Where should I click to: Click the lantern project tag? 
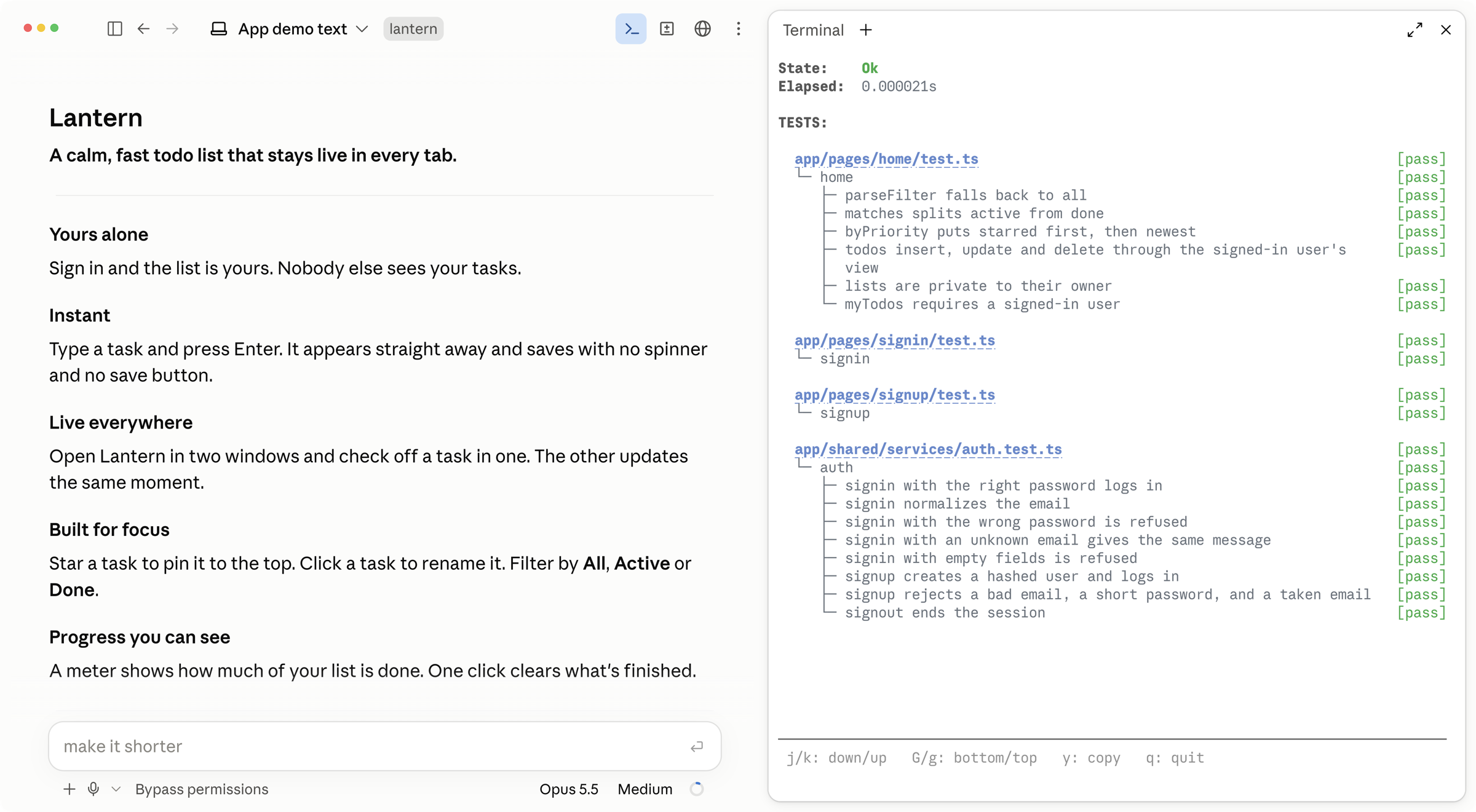tap(413, 29)
